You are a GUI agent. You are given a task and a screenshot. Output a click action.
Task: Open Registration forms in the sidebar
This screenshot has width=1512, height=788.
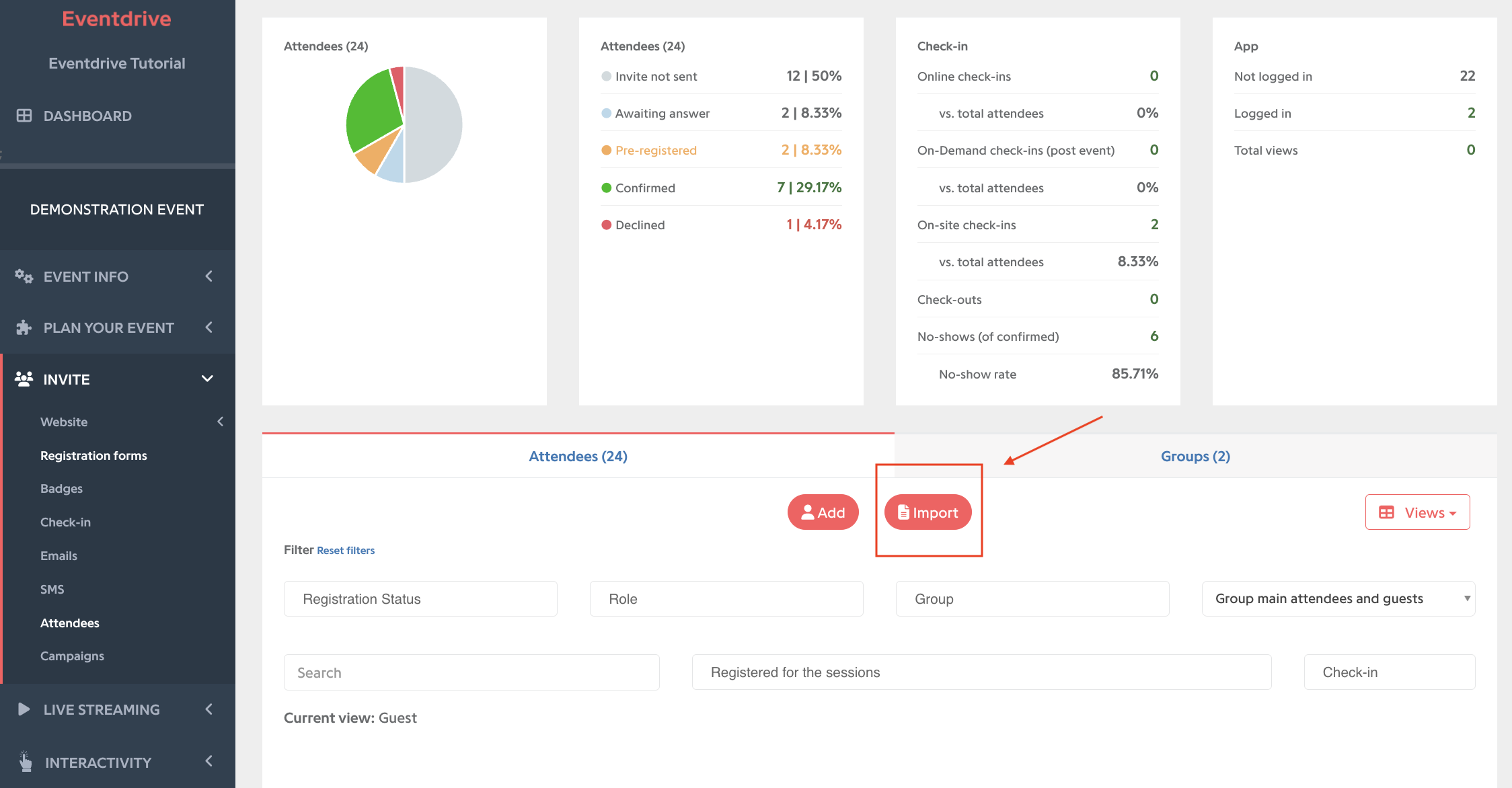[x=93, y=455]
